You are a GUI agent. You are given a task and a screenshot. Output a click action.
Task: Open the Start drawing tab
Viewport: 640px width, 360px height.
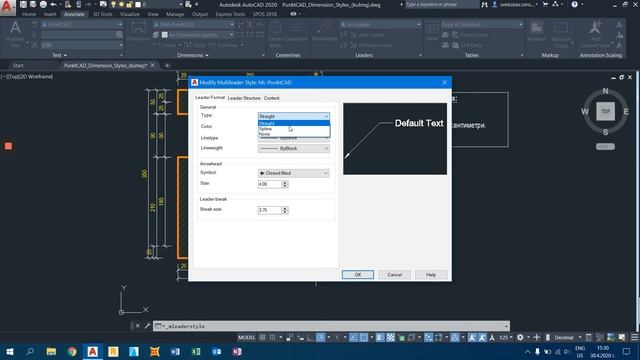click(18, 65)
